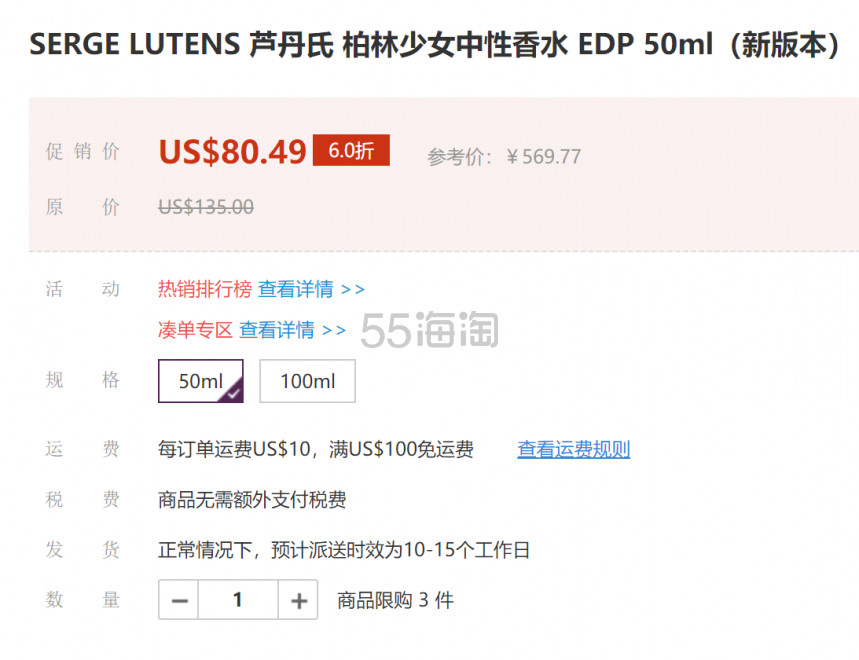Click the 商品限购 3 件 purchase limit note

coord(395,600)
